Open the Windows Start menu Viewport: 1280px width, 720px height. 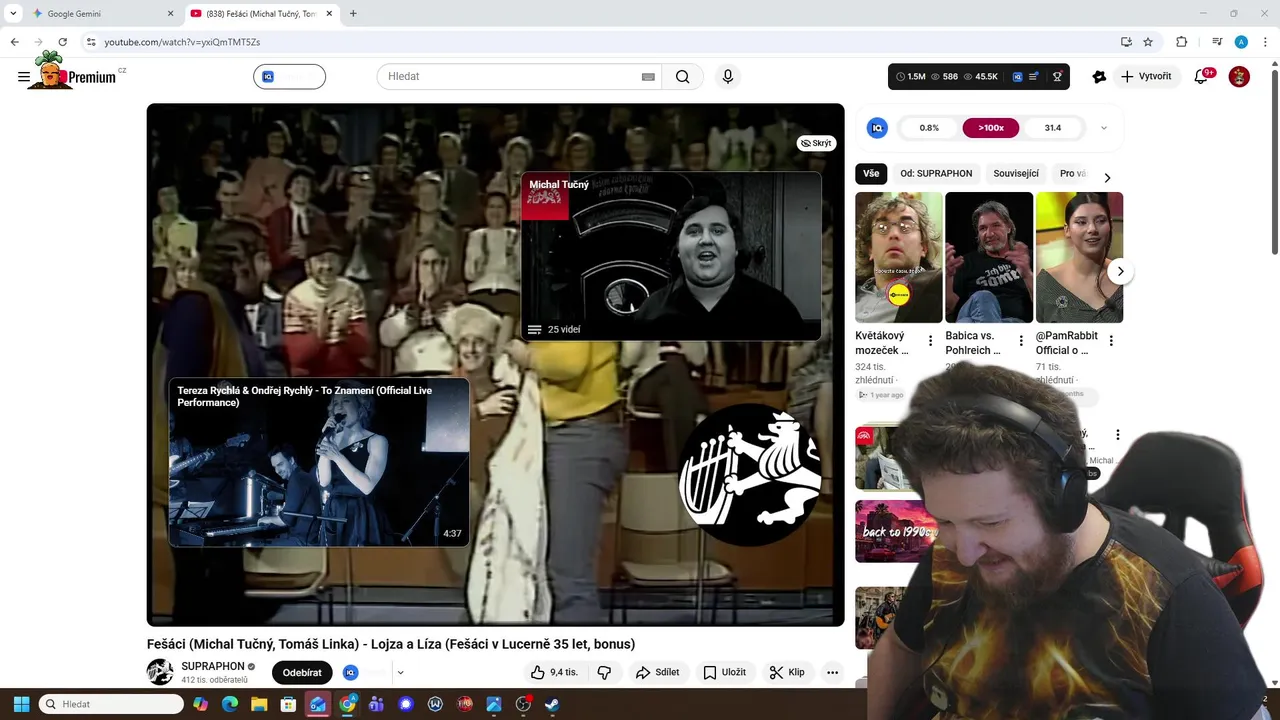tap(21, 704)
